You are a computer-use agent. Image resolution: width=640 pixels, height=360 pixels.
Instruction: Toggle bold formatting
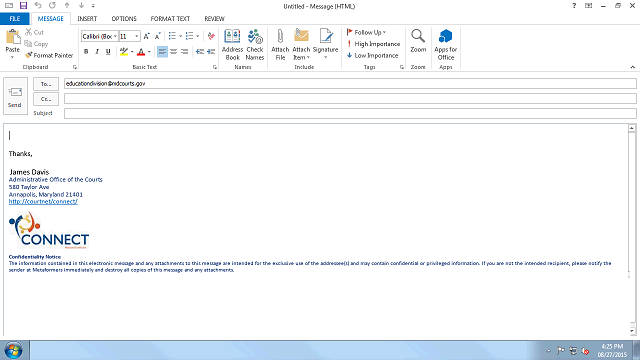86,51
